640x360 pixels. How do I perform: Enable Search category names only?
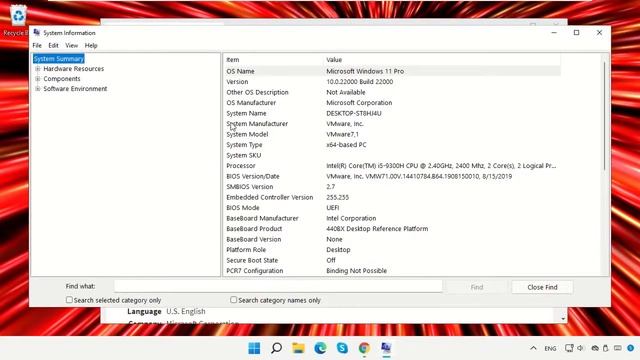pos(233,300)
